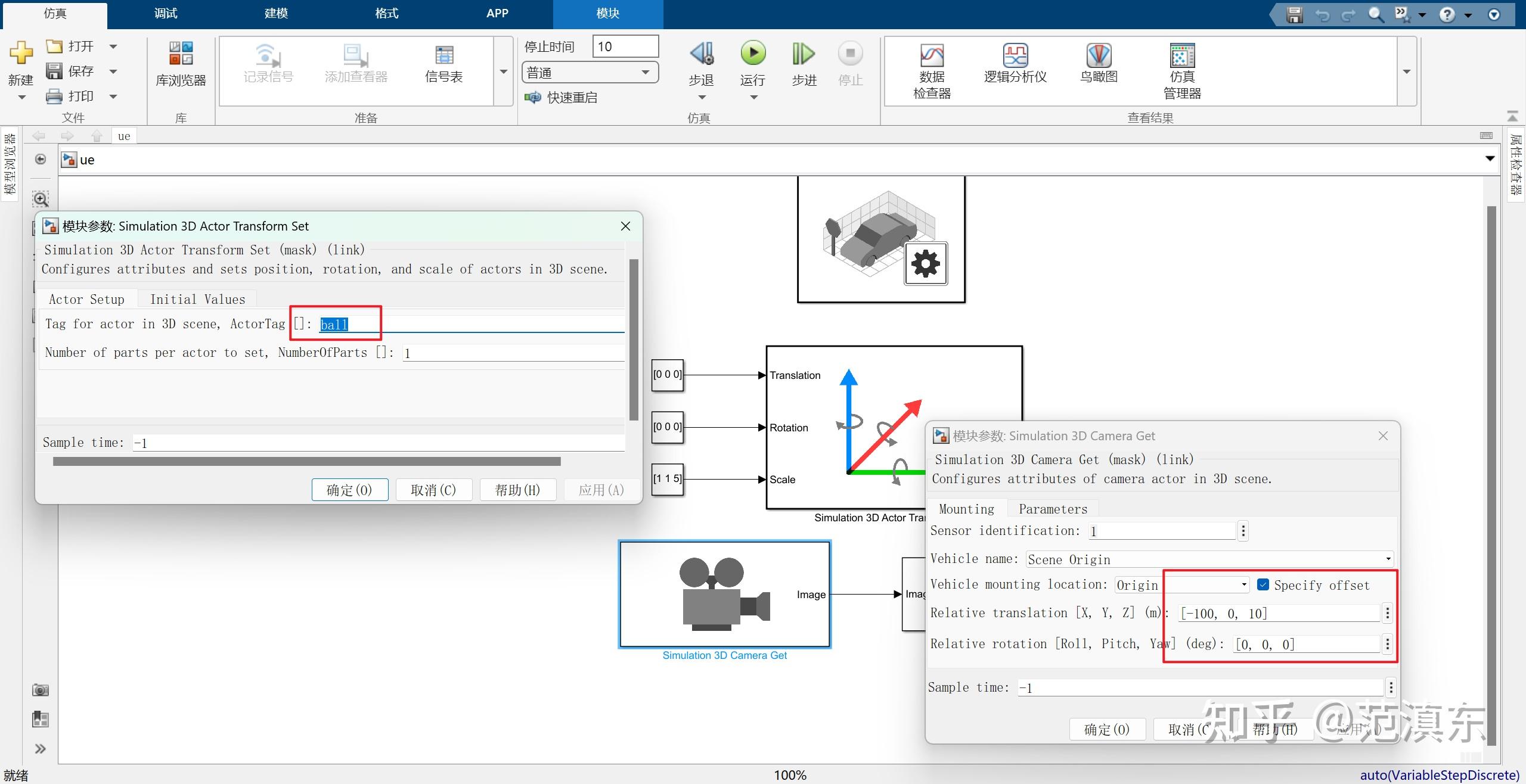Click the stop time field showing 10
The width and height of the screenshot is (1526, 784).
(625, 46)
